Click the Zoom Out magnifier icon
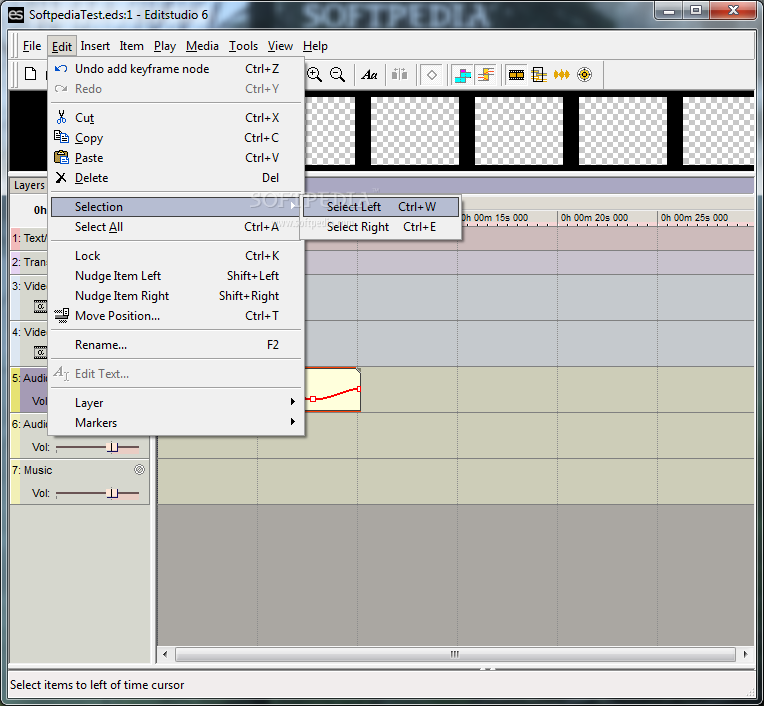The width and height of the screenshot is (764, 706). coord(337,75)
